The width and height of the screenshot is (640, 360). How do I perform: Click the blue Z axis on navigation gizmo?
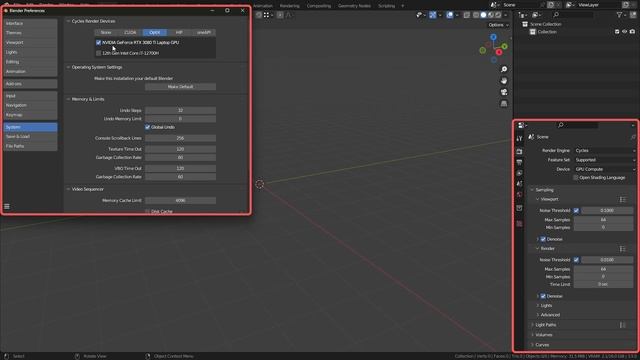(493, 37)
